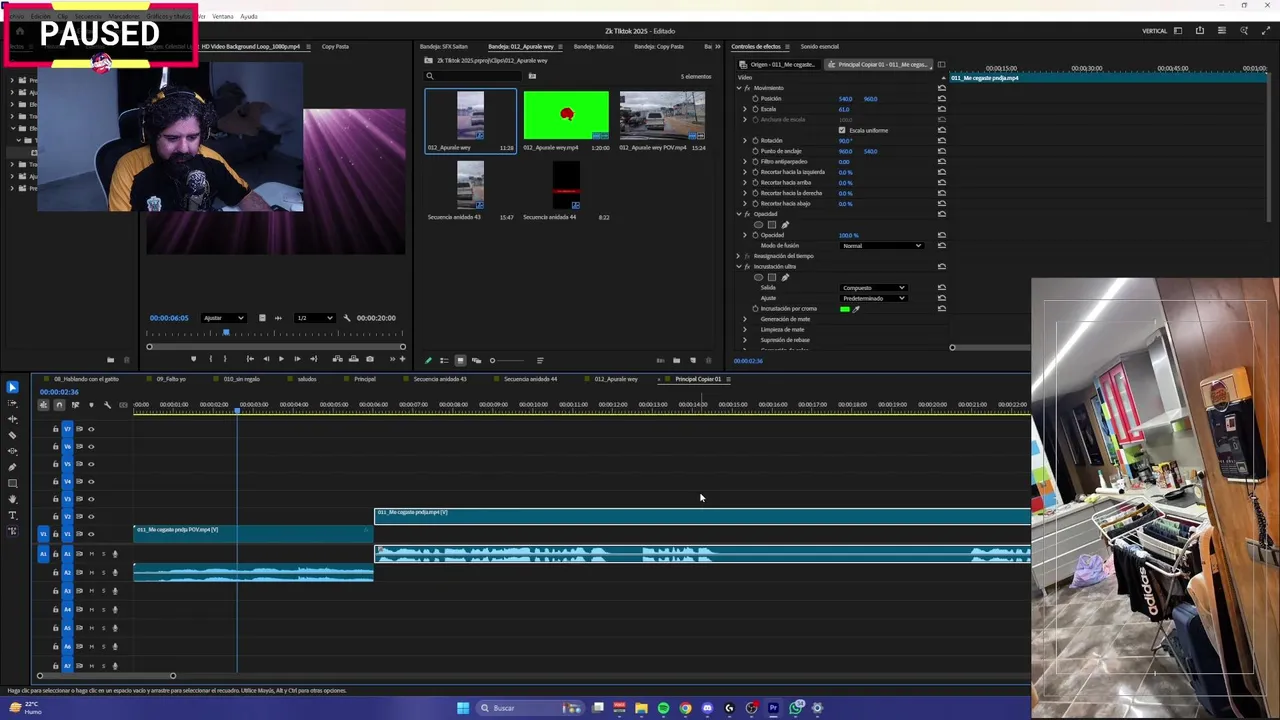Open Source monitor settings wrench
Viewport: 1280px width, 720px height.
pyautogui.click(x=347, y=318)
